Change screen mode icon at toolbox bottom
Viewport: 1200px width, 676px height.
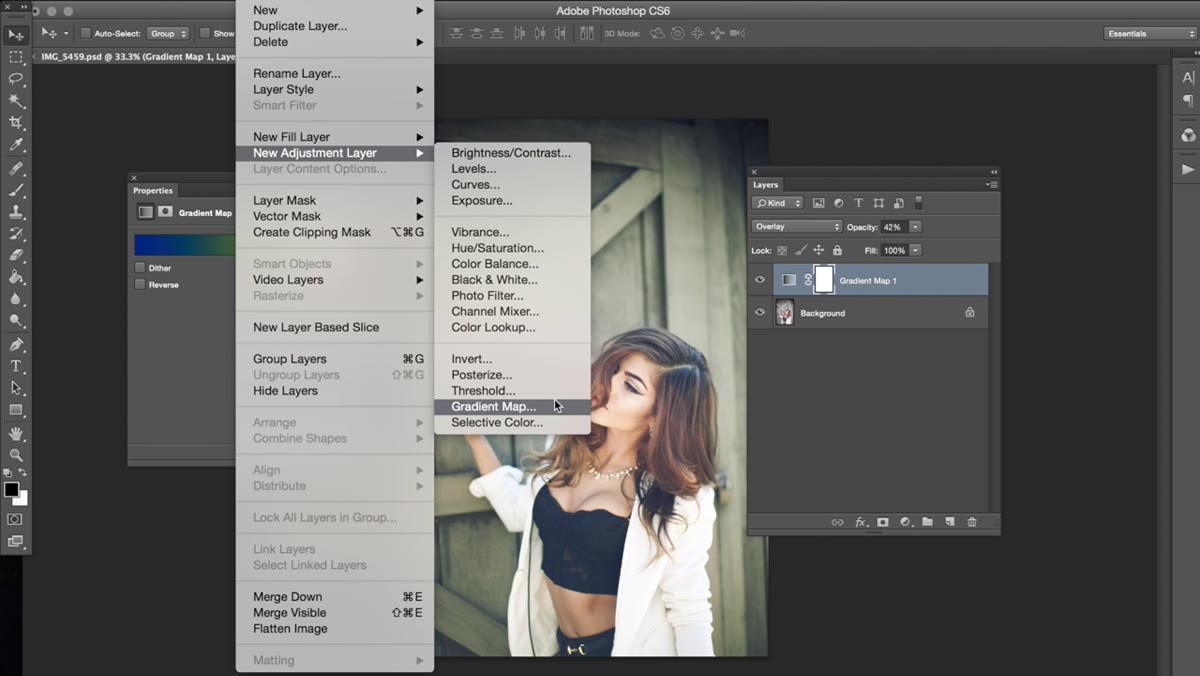pyautogui.click(x=15, y=542)
